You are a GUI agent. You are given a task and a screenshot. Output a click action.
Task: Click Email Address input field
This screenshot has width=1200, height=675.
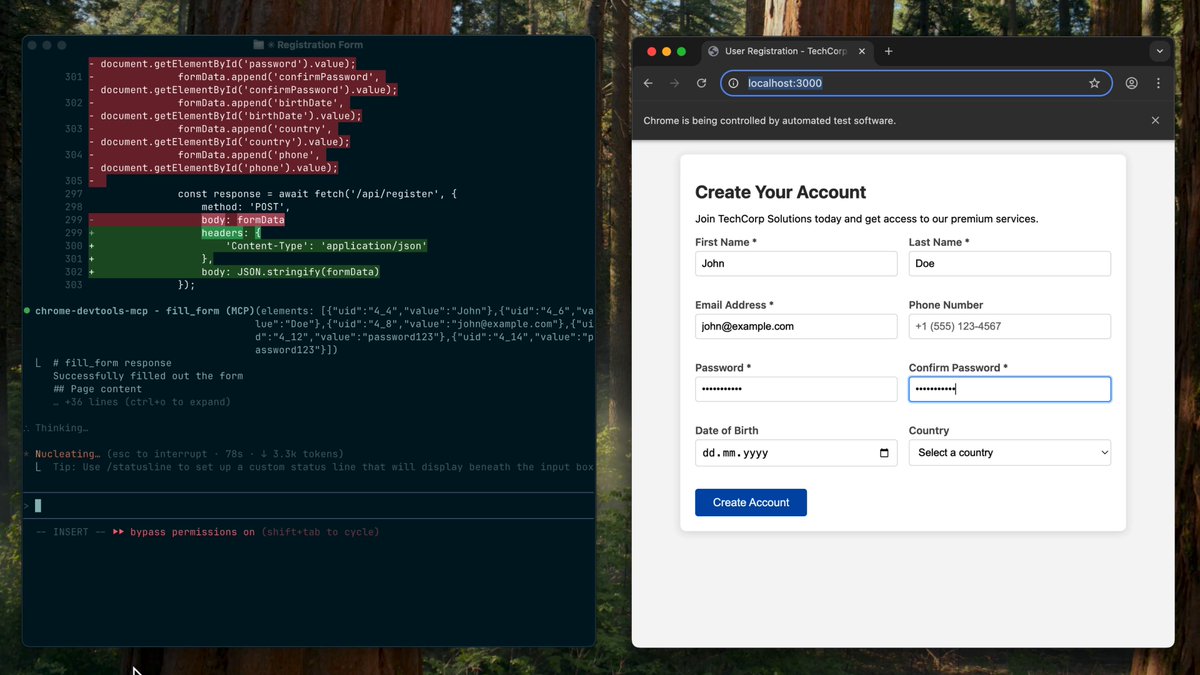click(796, 326)
